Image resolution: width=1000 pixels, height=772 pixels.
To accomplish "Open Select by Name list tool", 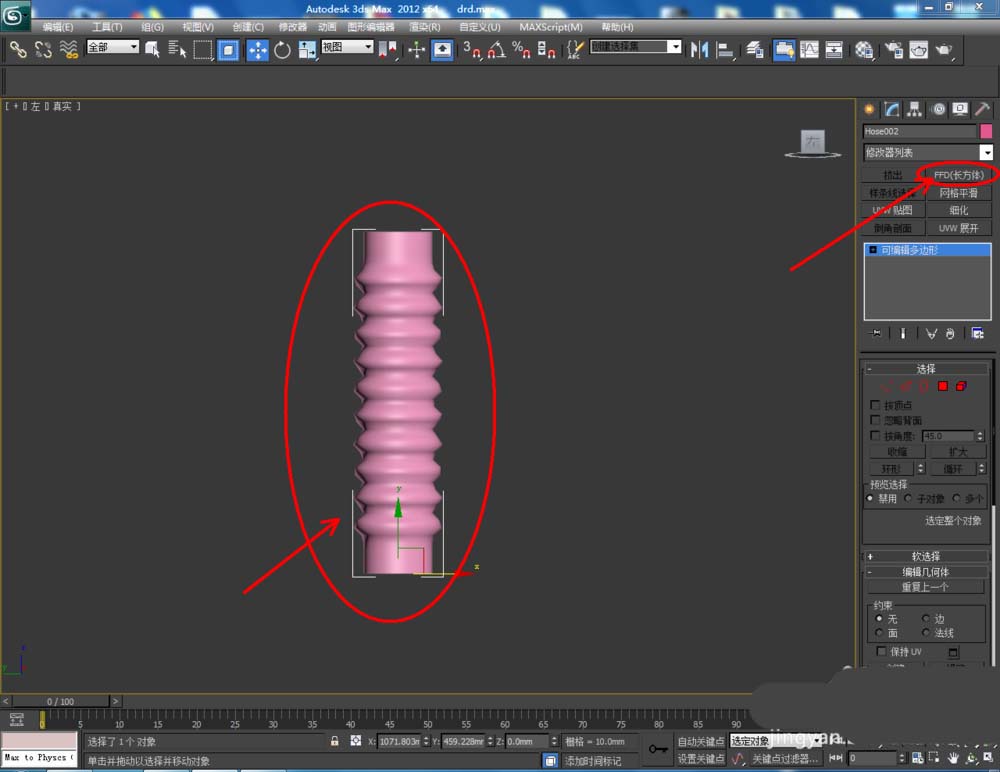I will click(177, 49).
